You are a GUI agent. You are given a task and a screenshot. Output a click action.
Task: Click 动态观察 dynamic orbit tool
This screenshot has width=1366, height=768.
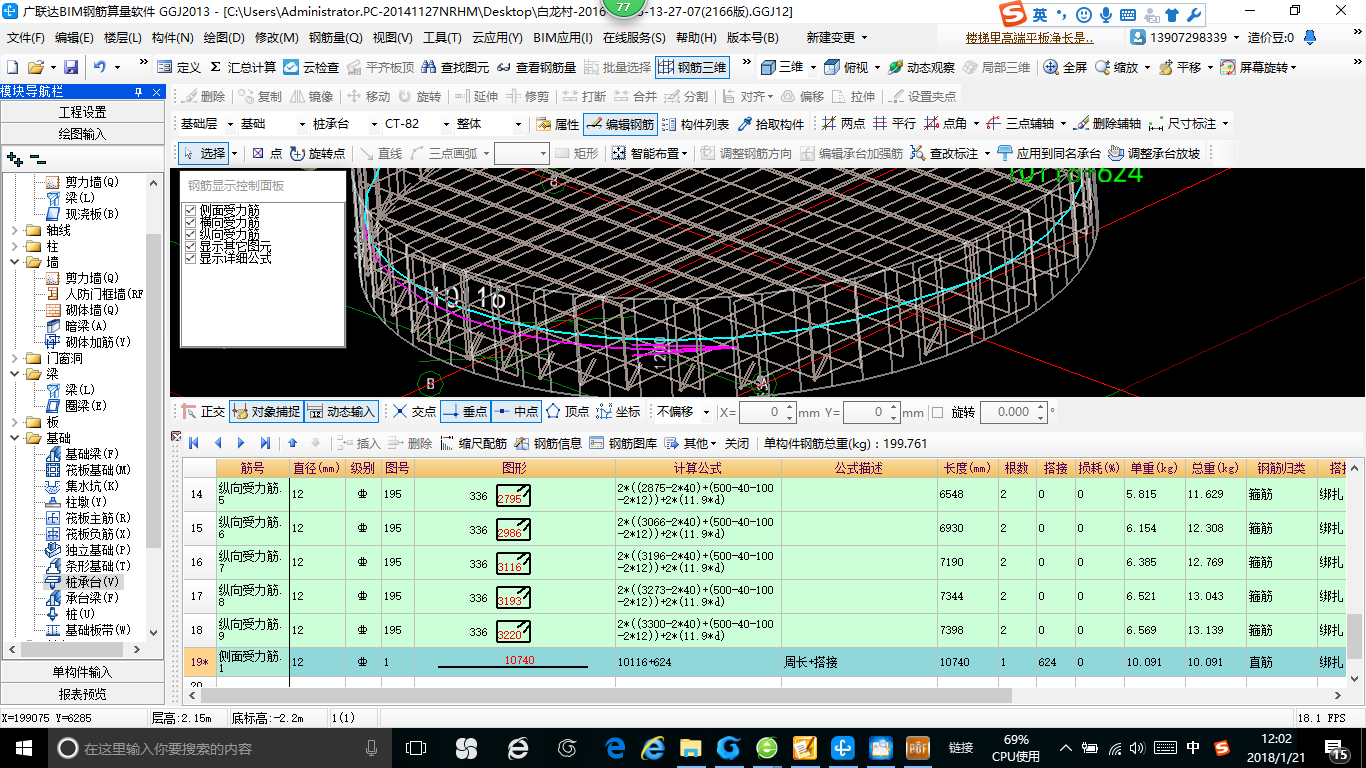[x=920, y=67]
